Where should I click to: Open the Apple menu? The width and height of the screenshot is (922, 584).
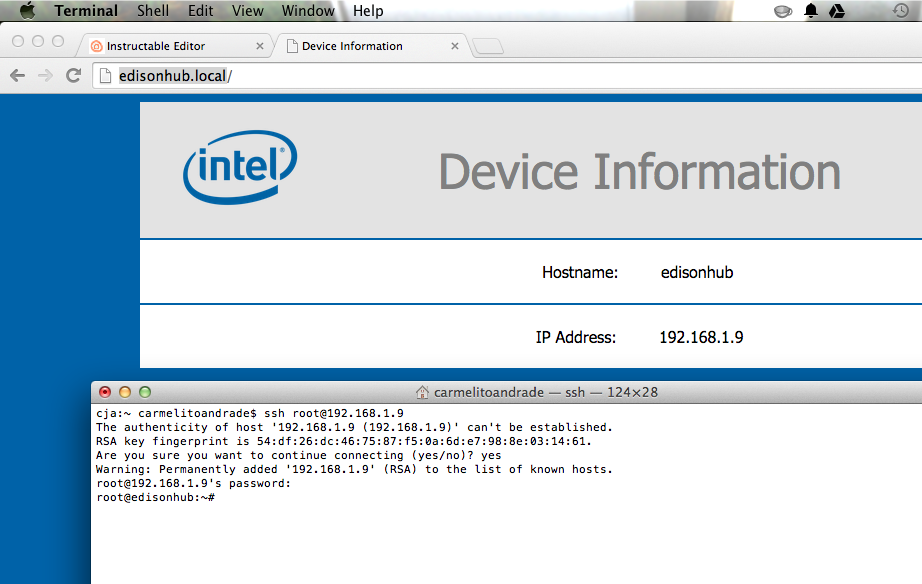[x=27, y=11]
